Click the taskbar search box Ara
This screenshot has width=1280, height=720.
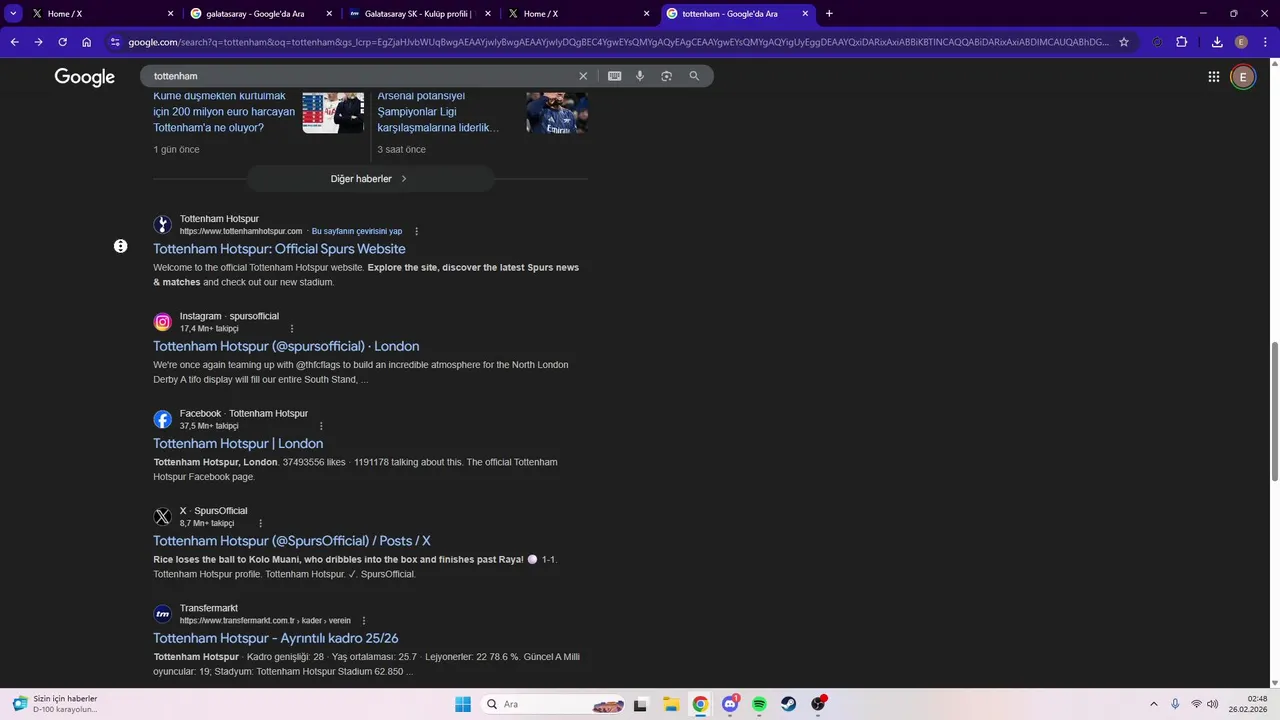click(554, 704)
